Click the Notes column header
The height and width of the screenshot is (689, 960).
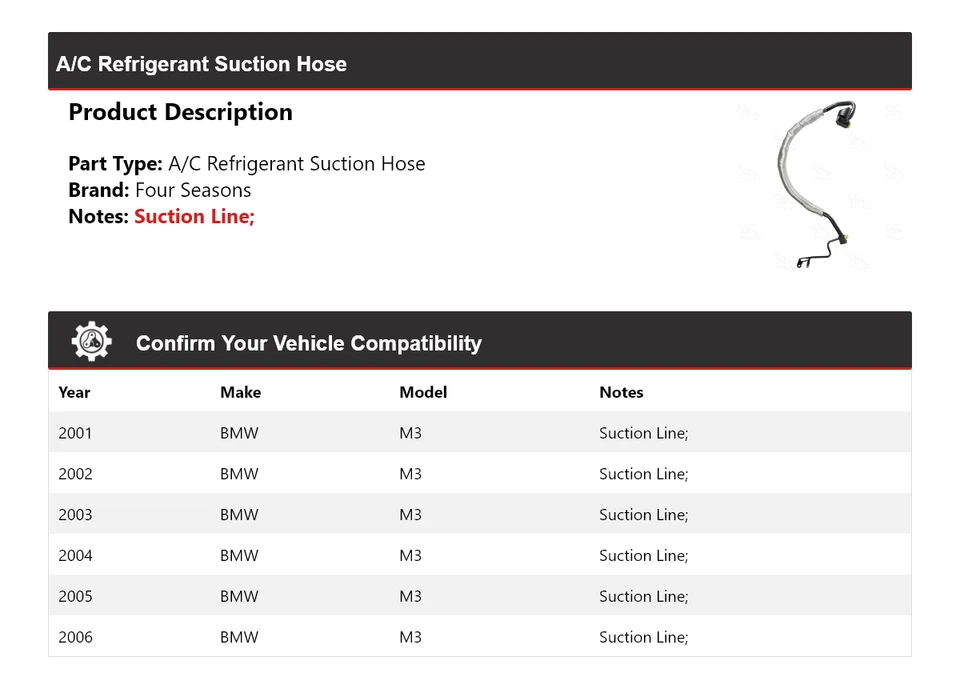[x=621, y=392]
